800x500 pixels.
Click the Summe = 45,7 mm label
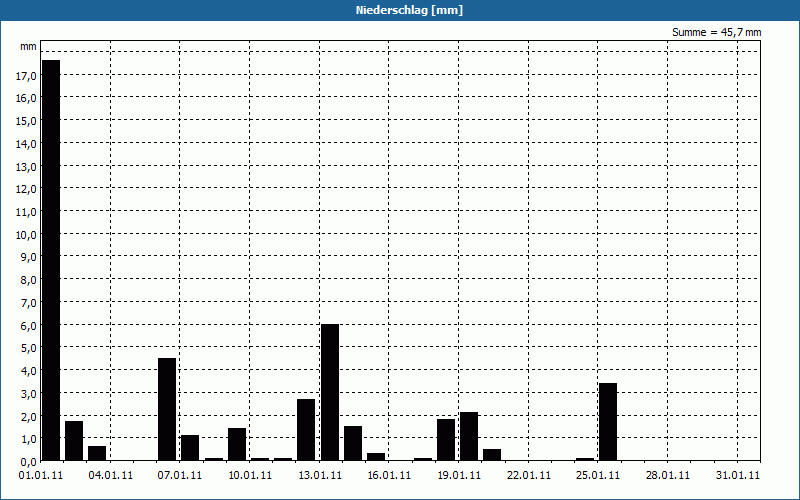(716, 32)
